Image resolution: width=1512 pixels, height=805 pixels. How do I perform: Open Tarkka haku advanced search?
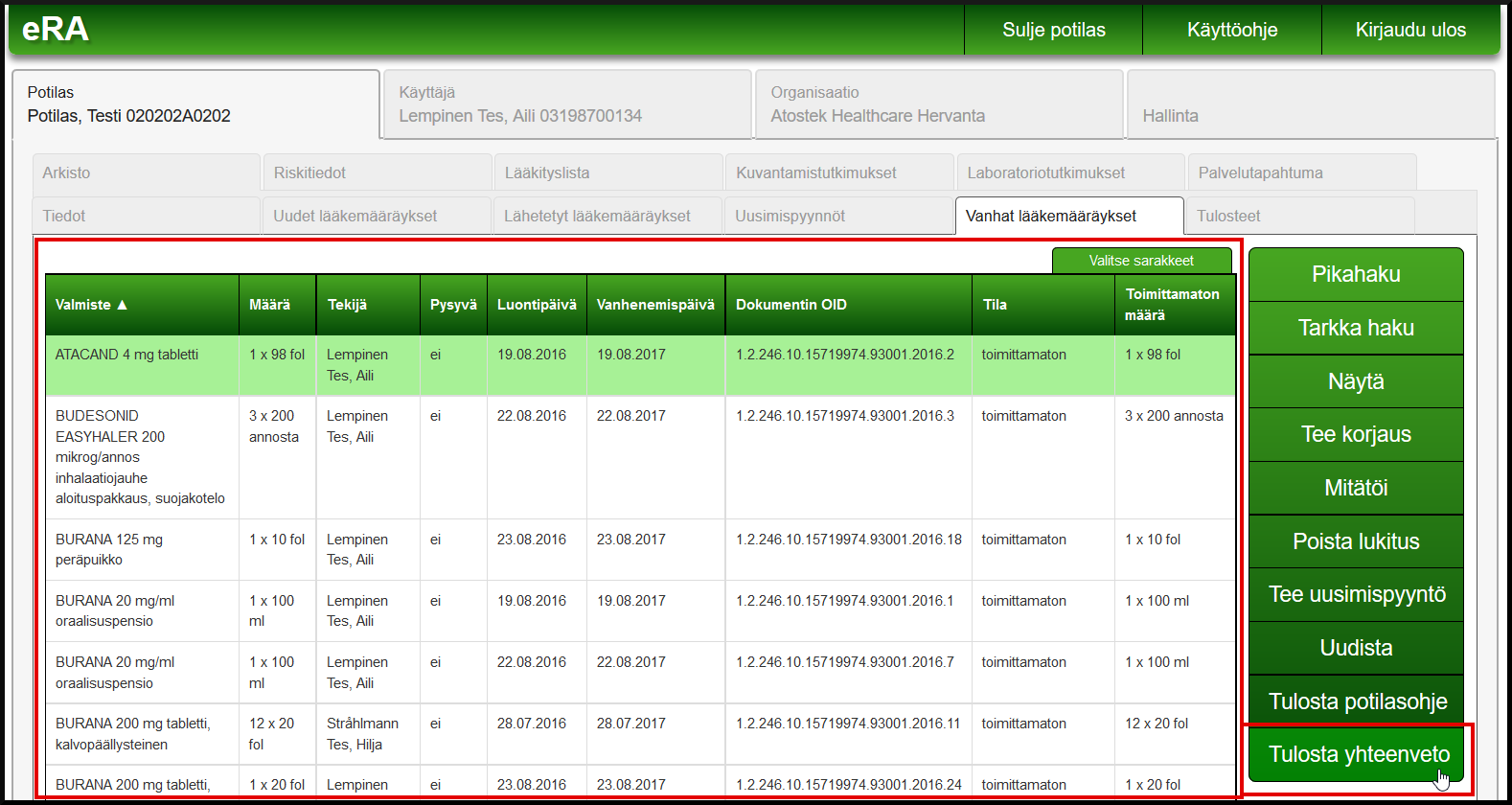(x=1356, y=328)
